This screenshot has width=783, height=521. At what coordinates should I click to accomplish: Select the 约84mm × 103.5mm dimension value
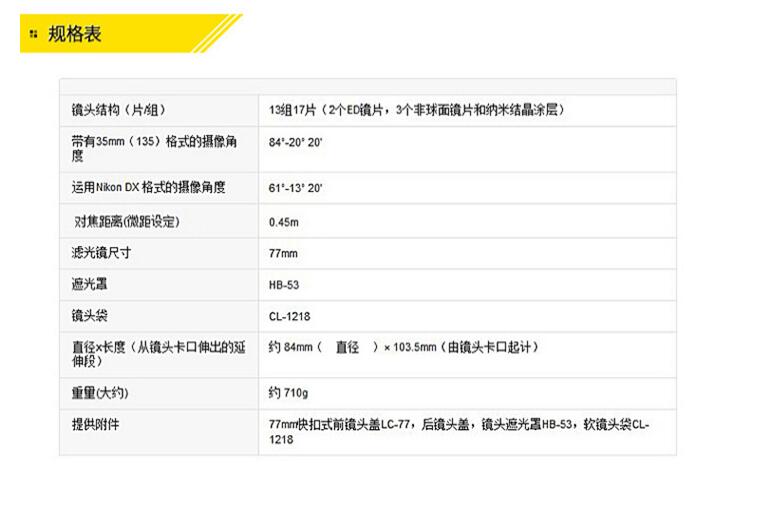tap(403, 347)
